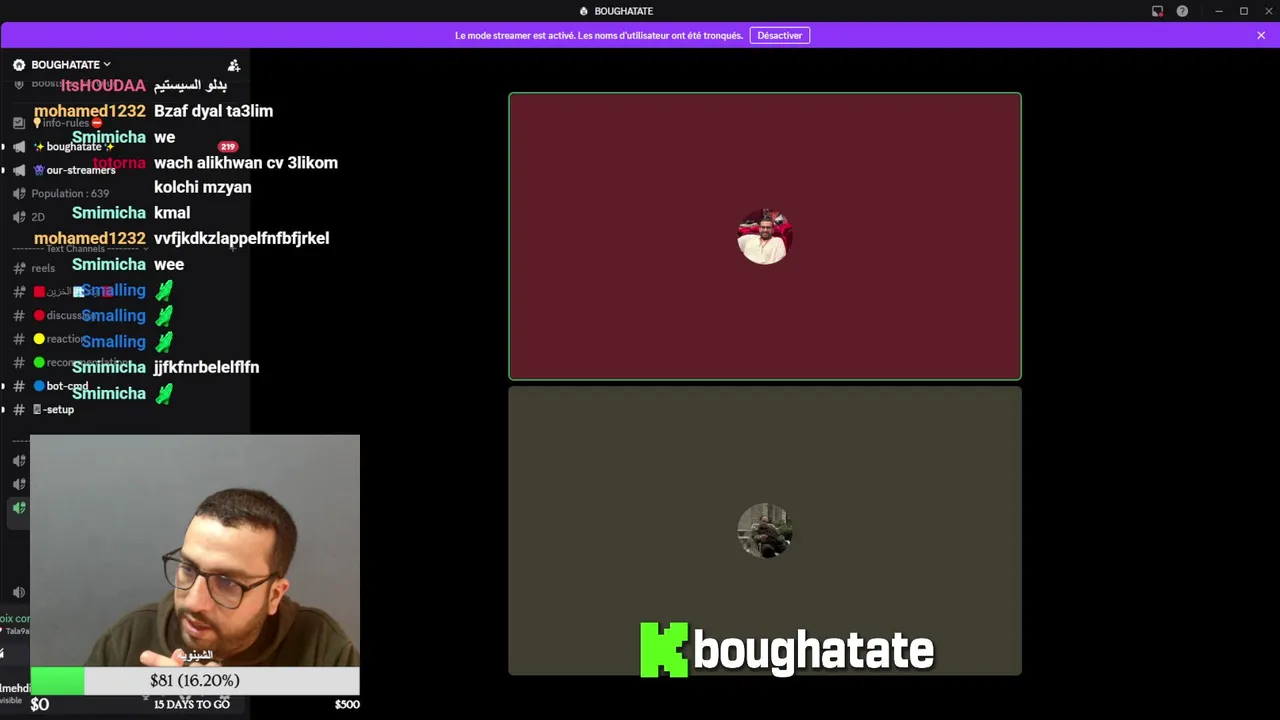Join the 2D voice channel
The height and width of the screenshot is (720, 1280).
coord(38,217)
